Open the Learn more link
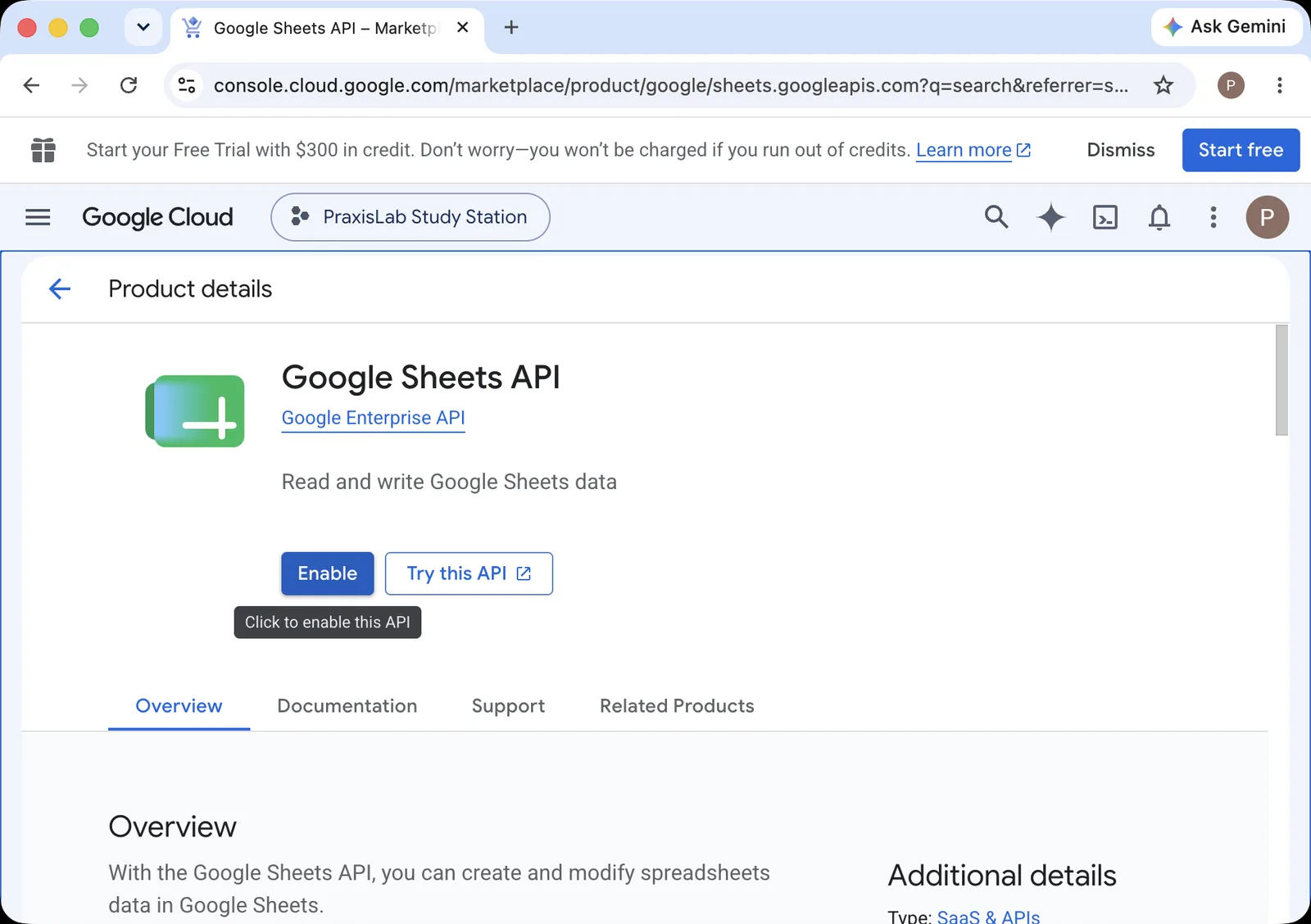The width and height of the screenshot is (1311, 924). (x=973, y=150)
